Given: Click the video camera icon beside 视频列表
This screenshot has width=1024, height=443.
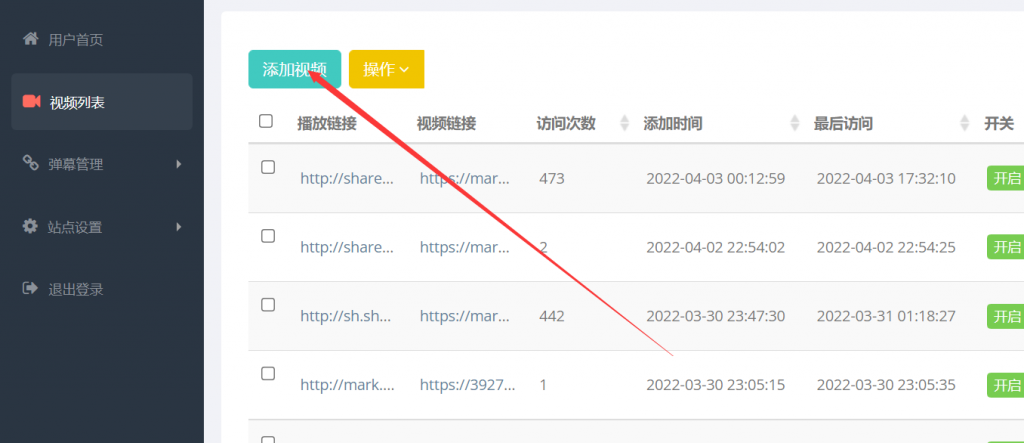Looking at the screenshot, I should coord(31,101).
